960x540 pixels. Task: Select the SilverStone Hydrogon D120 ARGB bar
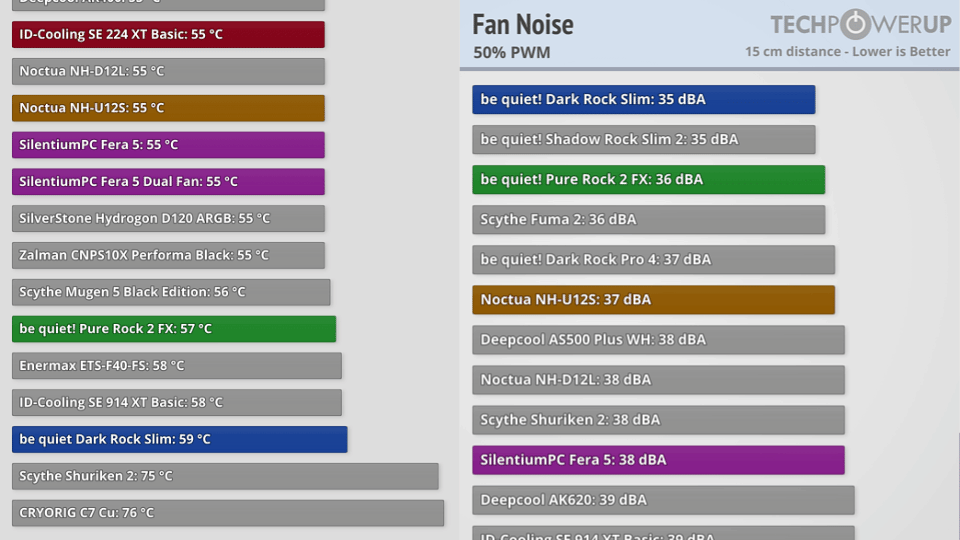point(168,218)
